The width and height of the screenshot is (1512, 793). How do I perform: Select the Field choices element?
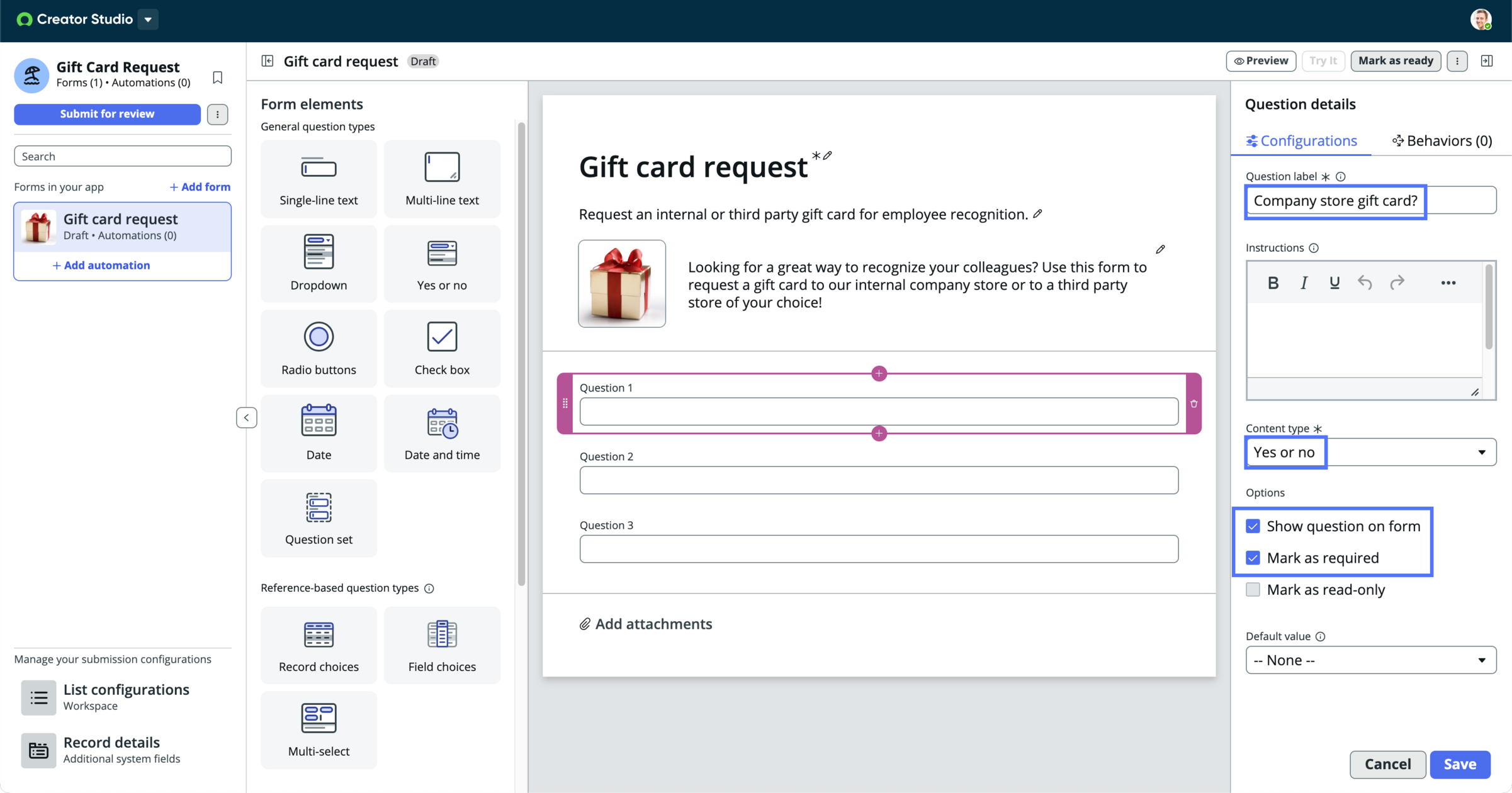[442, 646]
